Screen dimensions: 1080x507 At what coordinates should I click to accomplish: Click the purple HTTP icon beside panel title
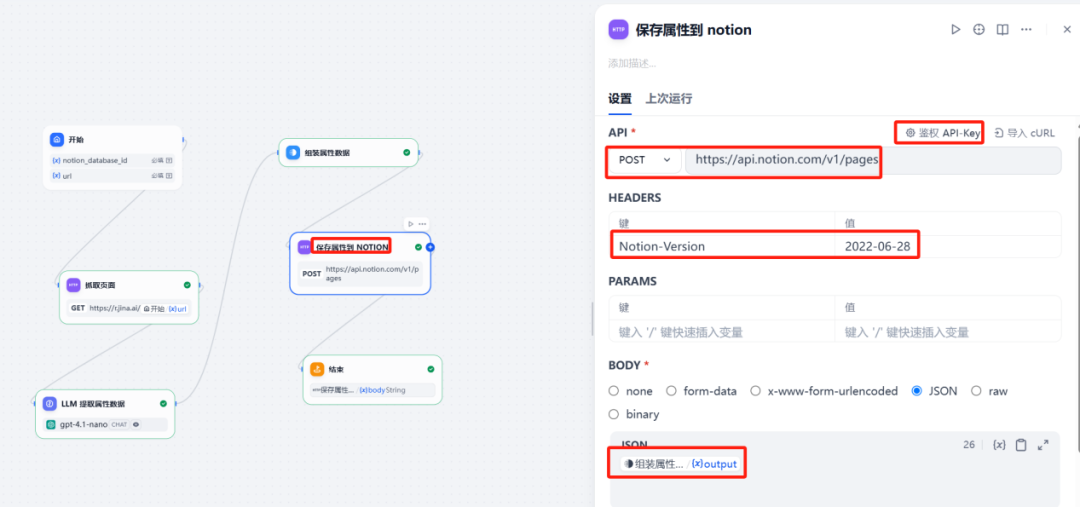(618, 30)
